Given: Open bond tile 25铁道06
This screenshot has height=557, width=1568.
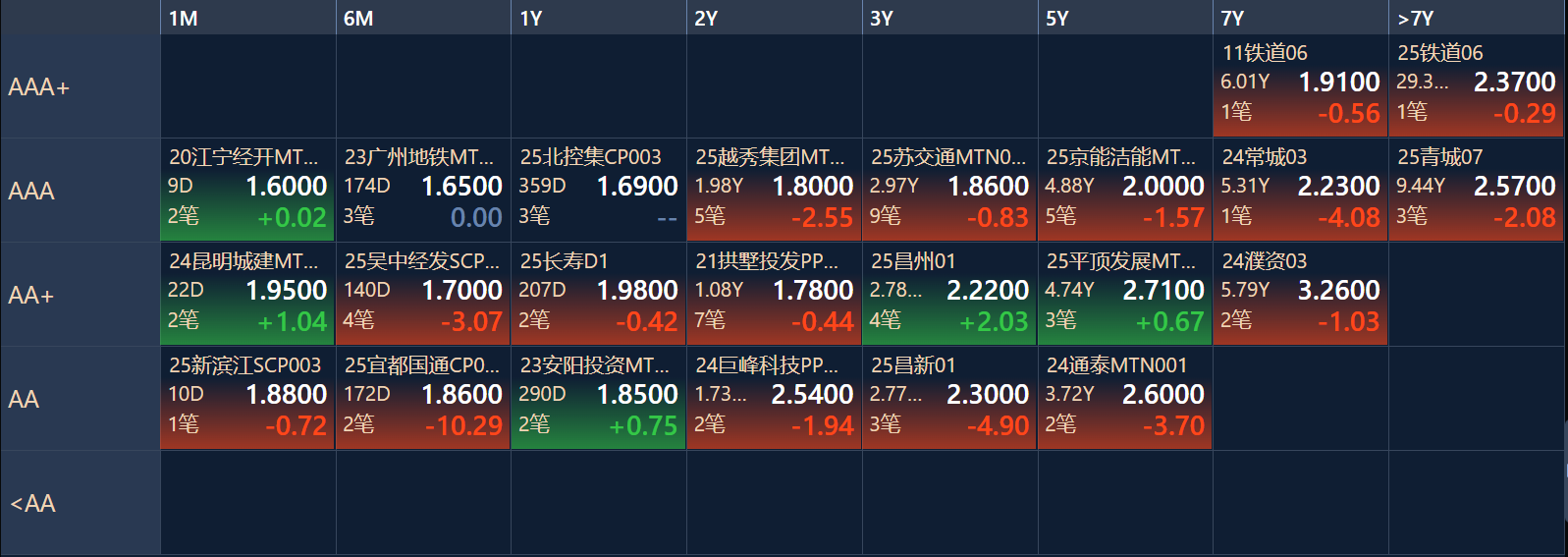Looking at the screenshot, I should click(1477, 86).
